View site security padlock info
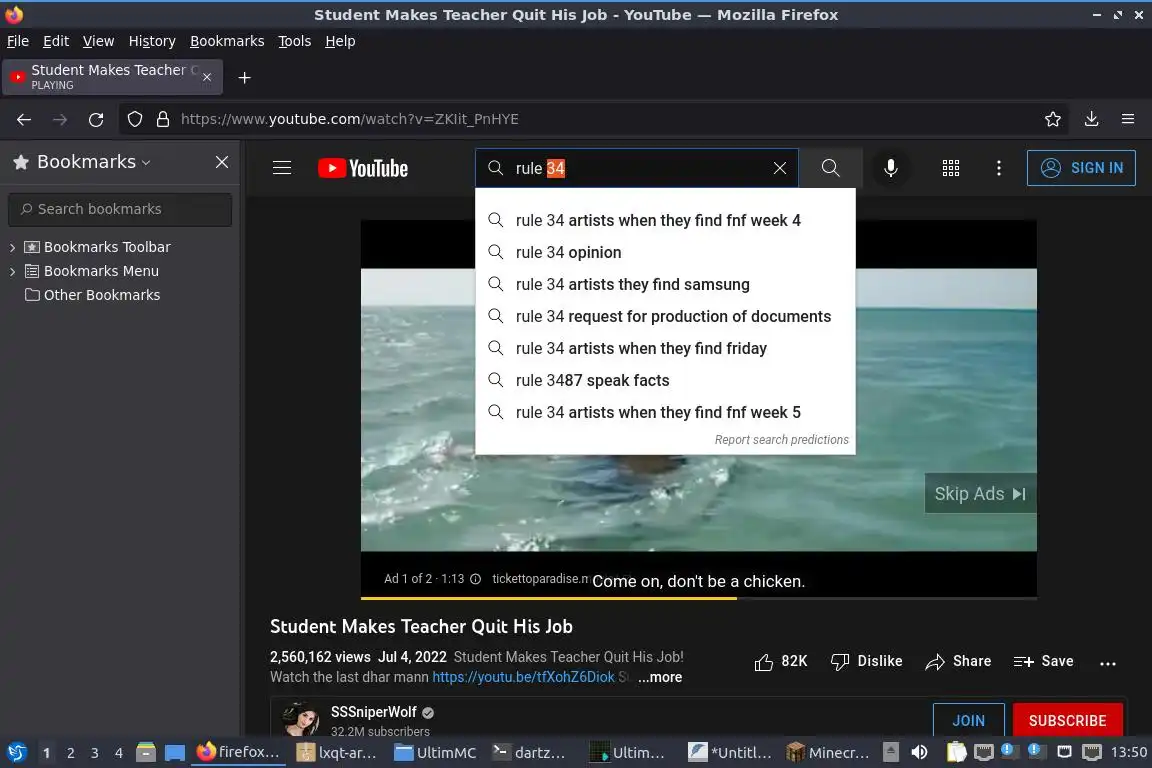Screen dimensions: 1152x768 [163, 119]
